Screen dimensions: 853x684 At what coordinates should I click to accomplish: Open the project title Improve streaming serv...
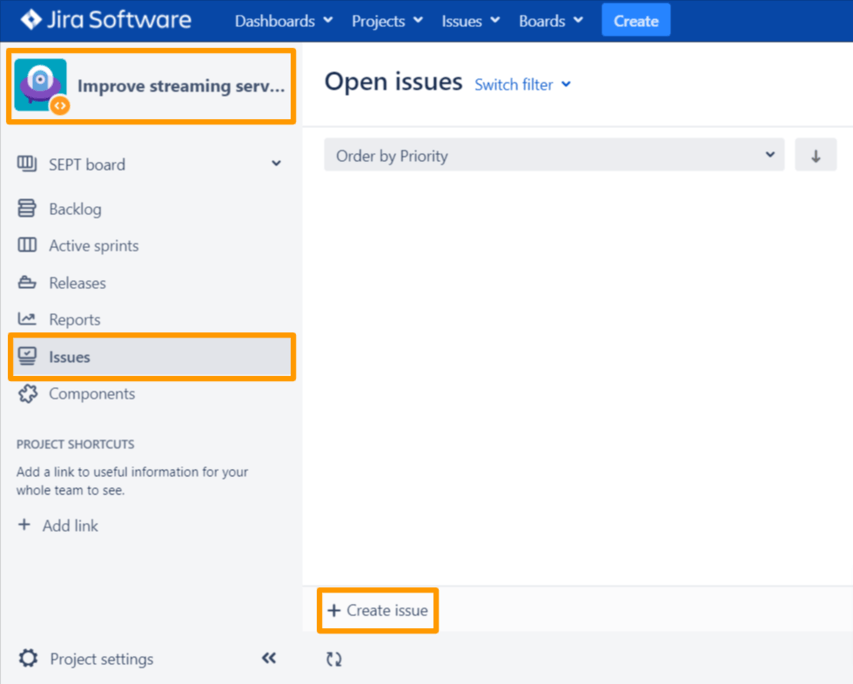tap(181, 86)
